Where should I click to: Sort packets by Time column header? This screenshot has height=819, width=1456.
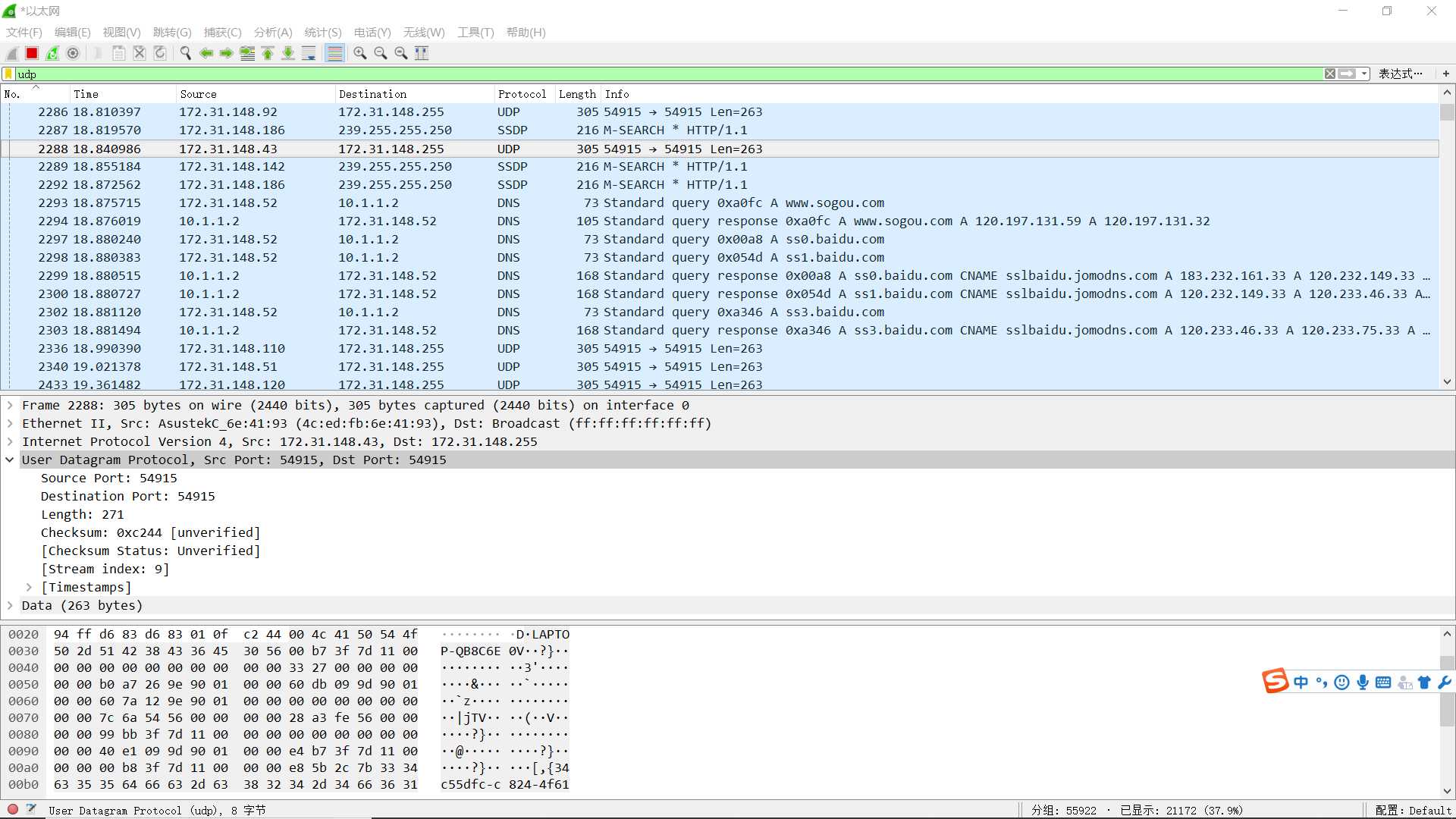pyautogui.click(x=121, y=94)
